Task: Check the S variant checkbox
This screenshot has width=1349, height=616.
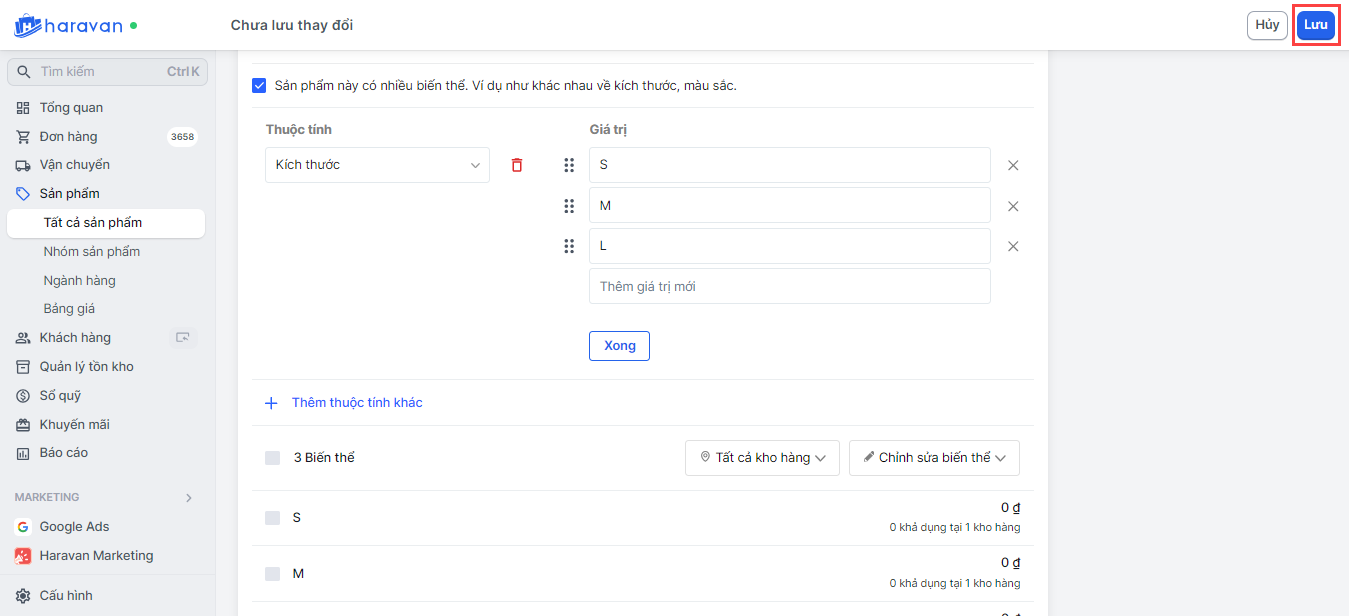Action: coord(273,518)
